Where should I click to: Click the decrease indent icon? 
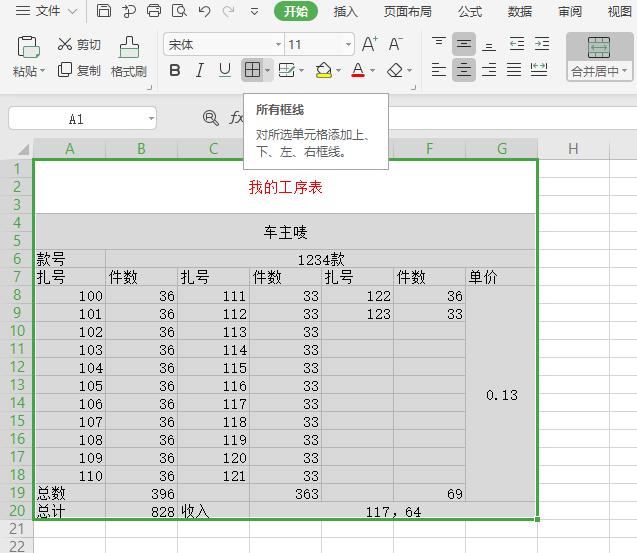[517, 43]
